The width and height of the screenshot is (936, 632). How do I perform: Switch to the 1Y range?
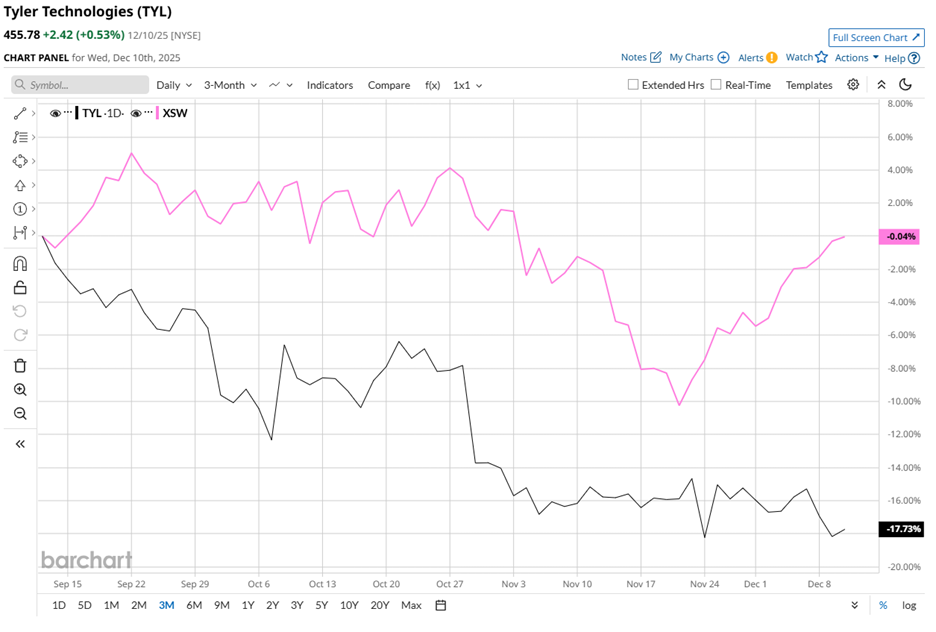click(248, 605)
